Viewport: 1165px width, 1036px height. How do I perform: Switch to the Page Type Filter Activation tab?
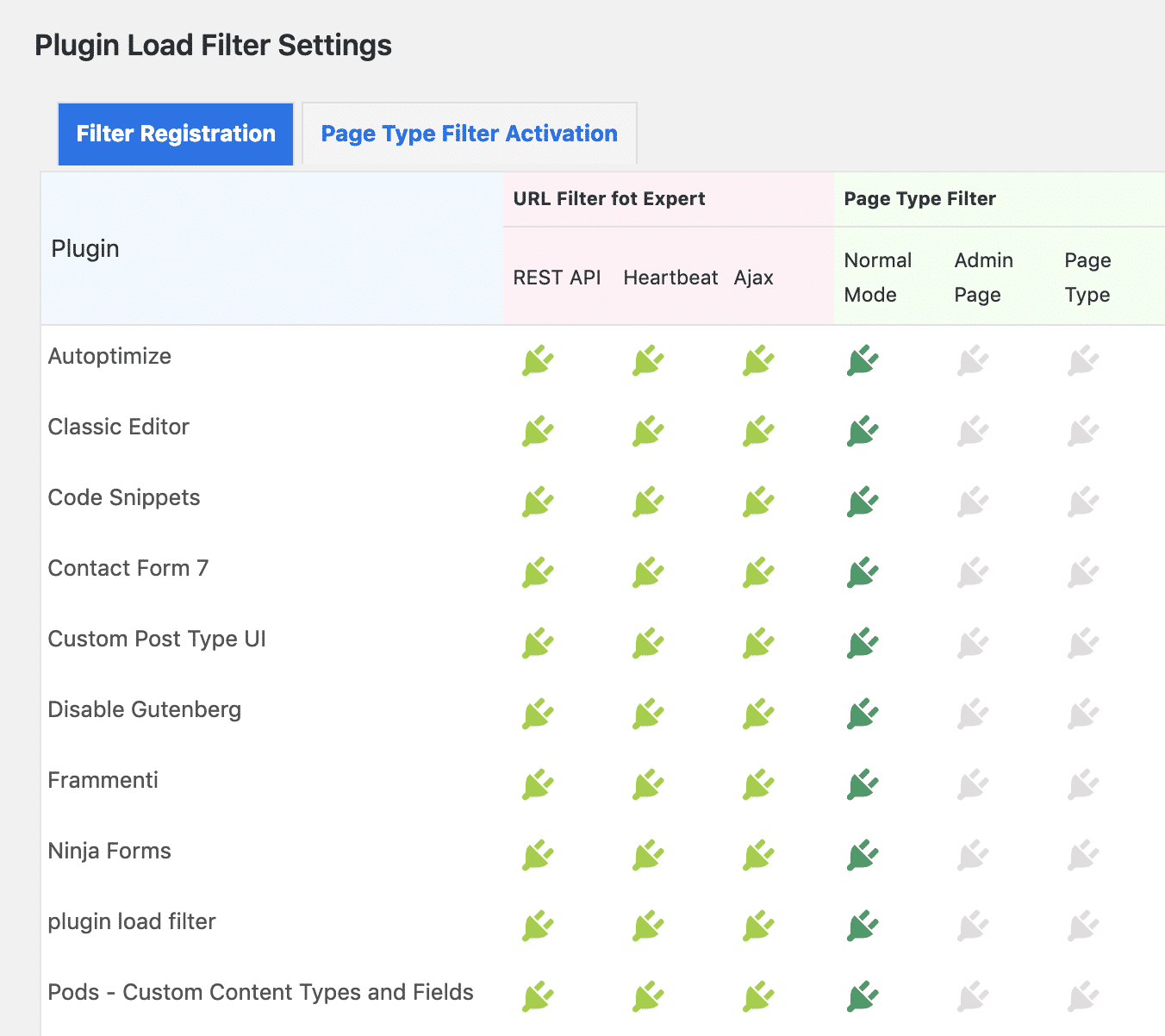click(x=469, y=134)
